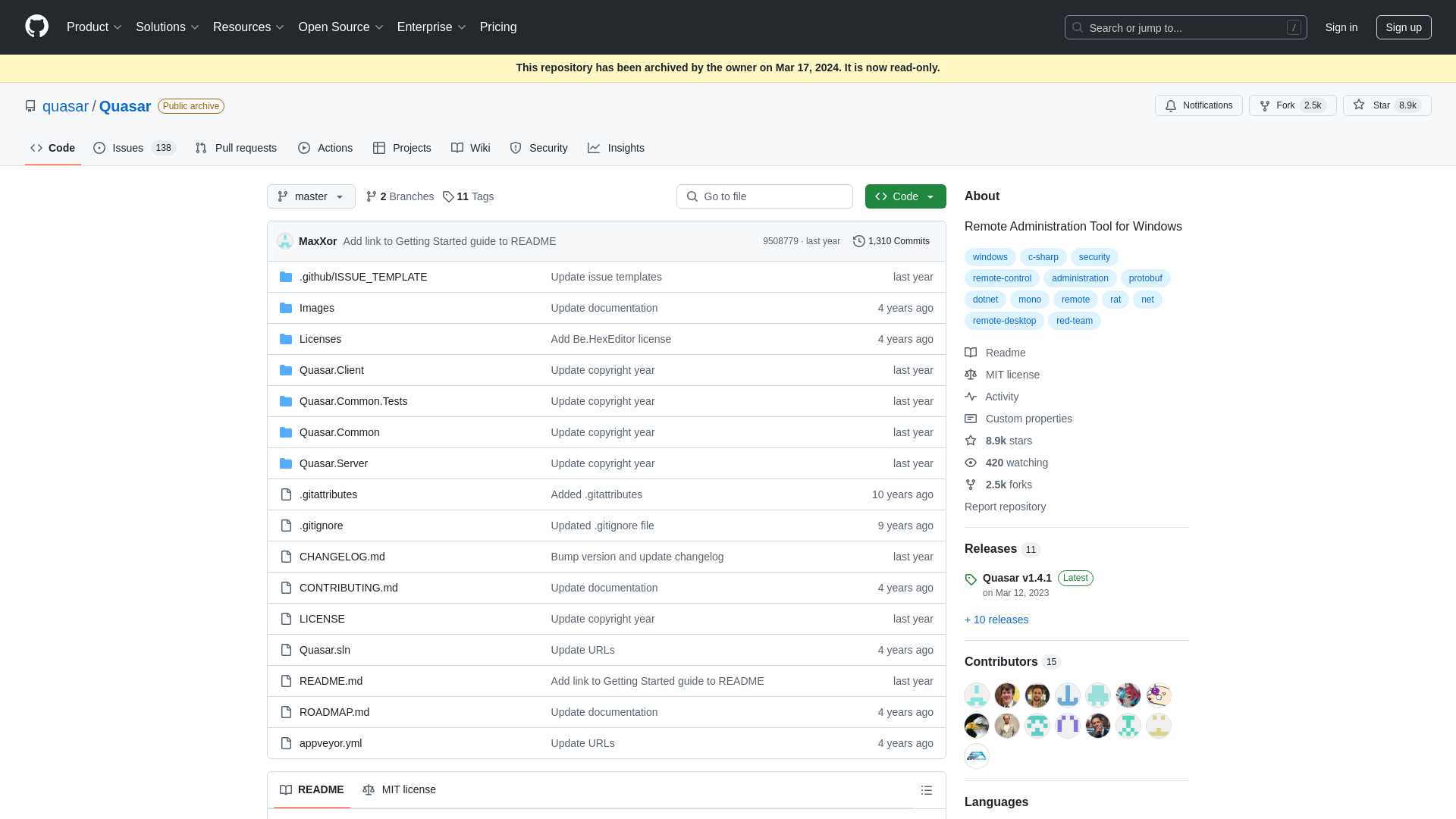Open the Quasar.Client folder
1456x819 pixels.
331,370
